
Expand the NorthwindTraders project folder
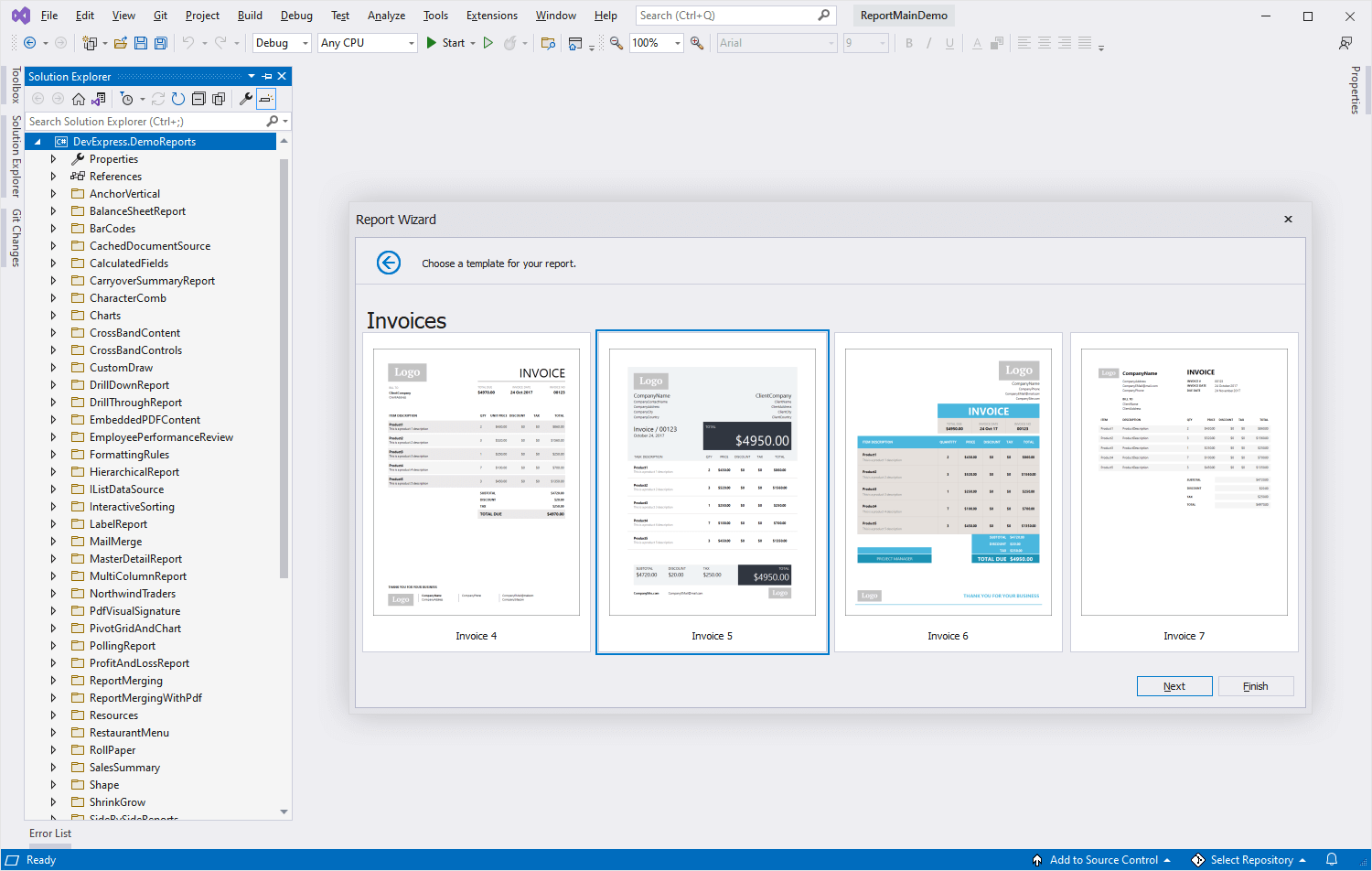coord(53,593)
